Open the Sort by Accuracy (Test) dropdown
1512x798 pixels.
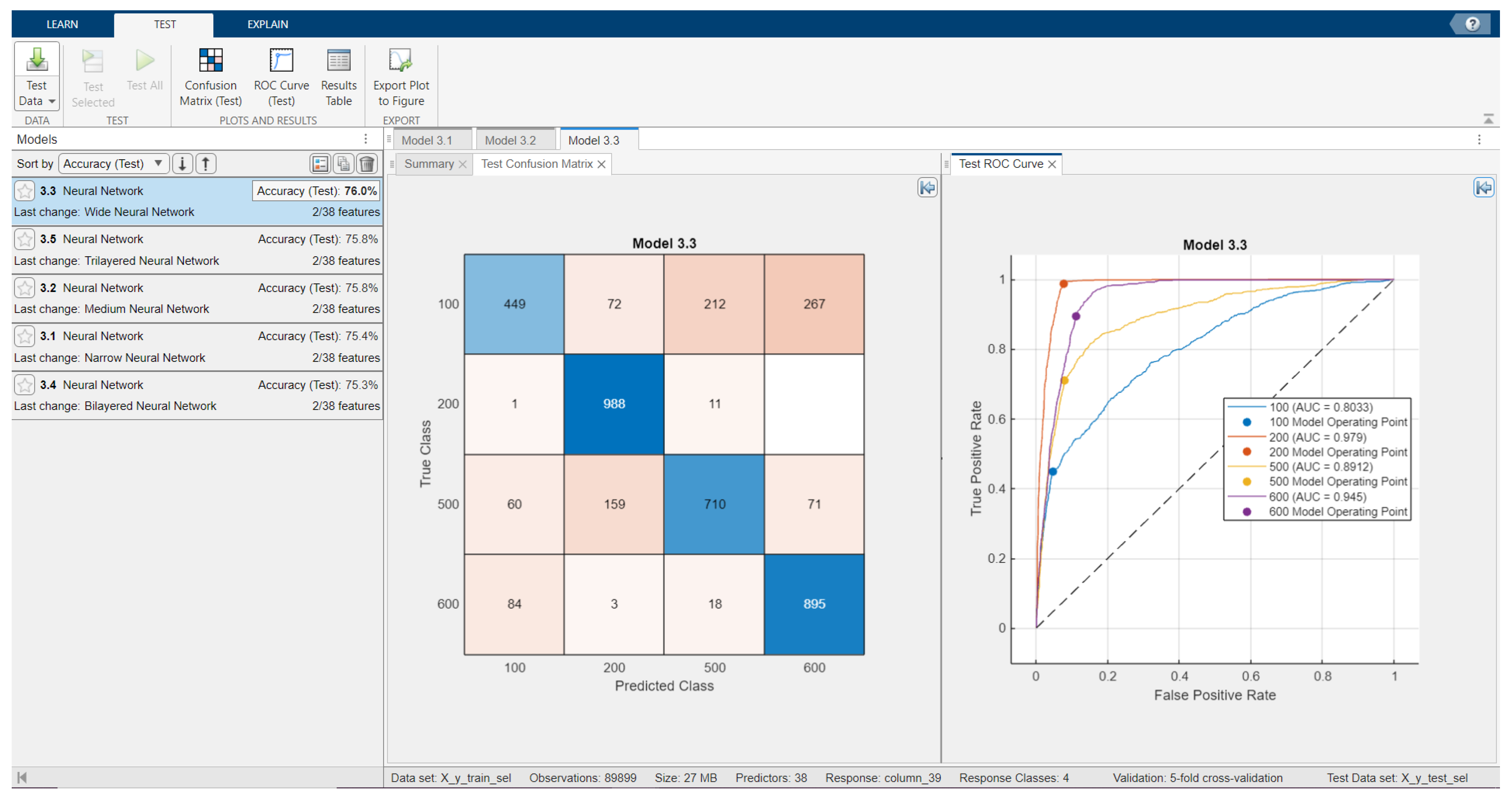(113, 164)
